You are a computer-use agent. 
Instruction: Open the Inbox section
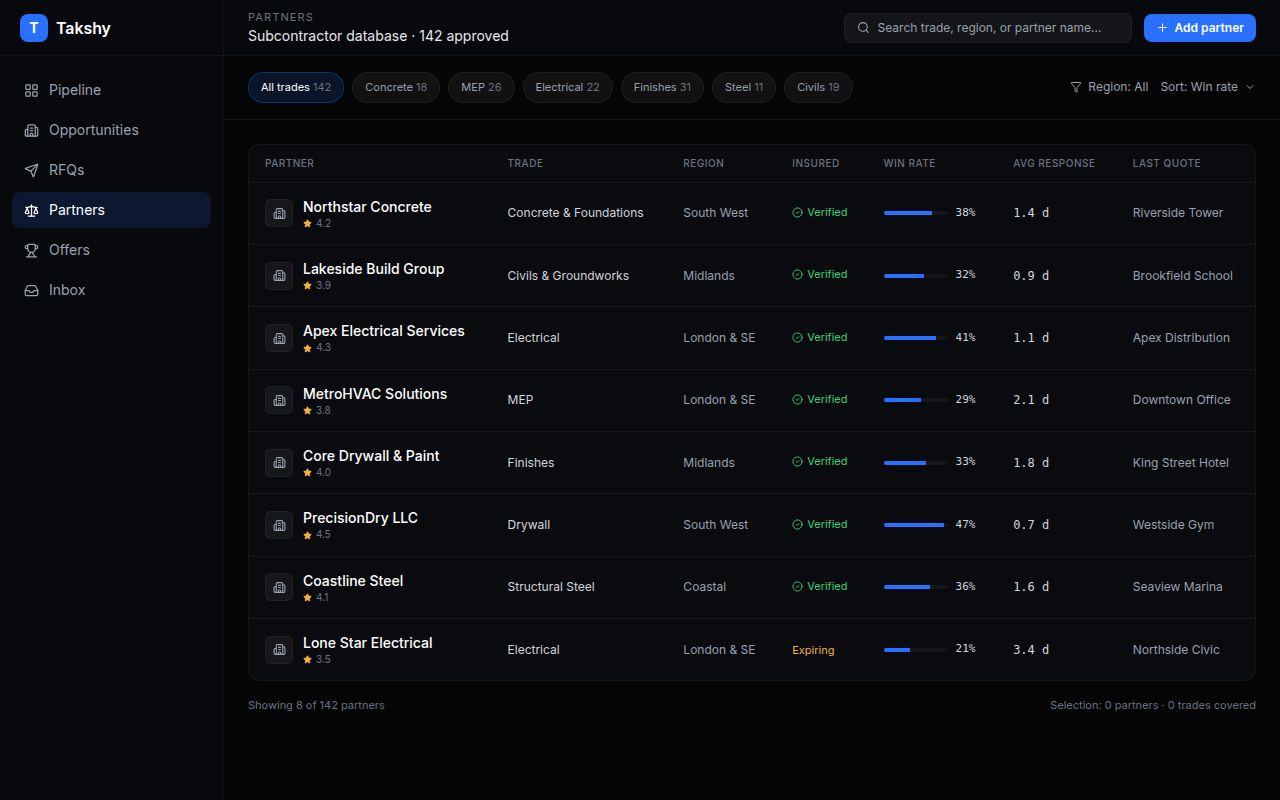(111, 290)
